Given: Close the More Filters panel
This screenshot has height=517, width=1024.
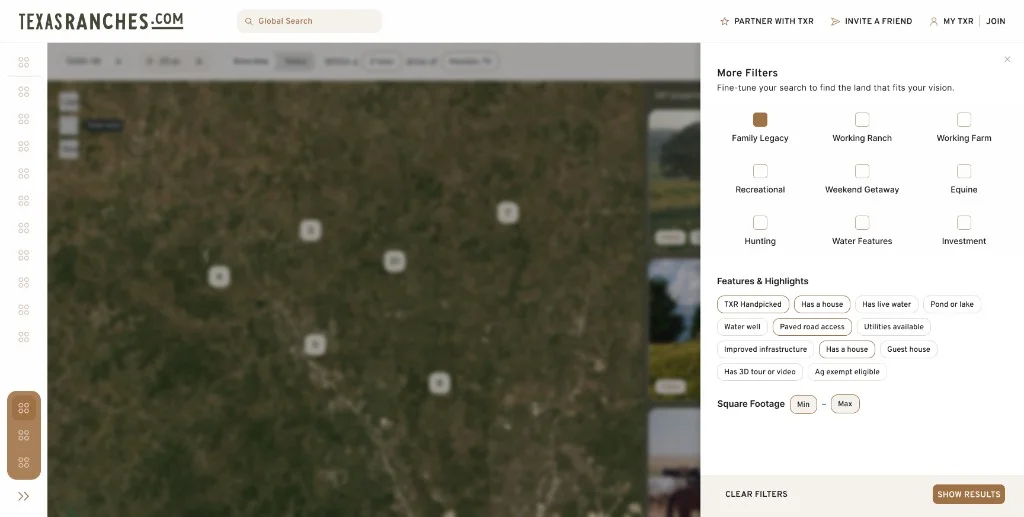Looking at the screenshot, I should 1007,59.
